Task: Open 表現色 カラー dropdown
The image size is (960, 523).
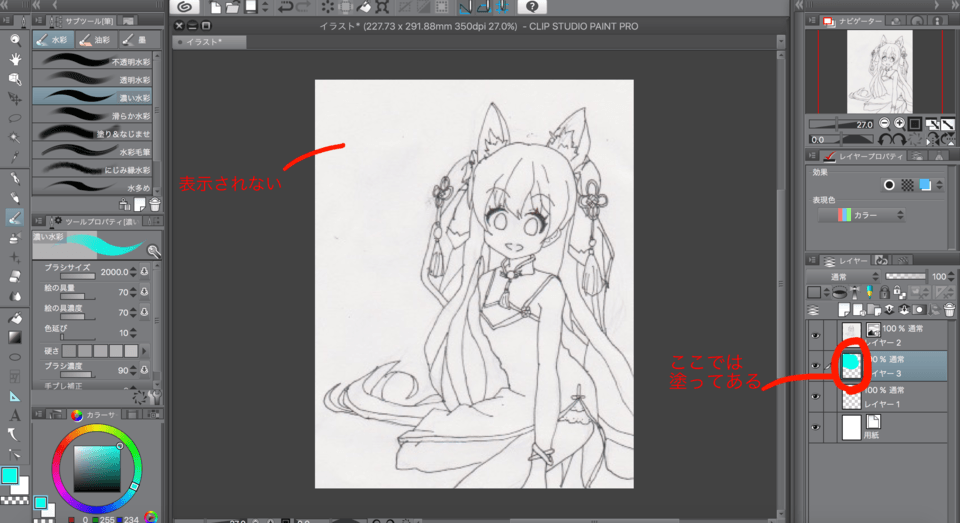Action: tap(861, 215)
